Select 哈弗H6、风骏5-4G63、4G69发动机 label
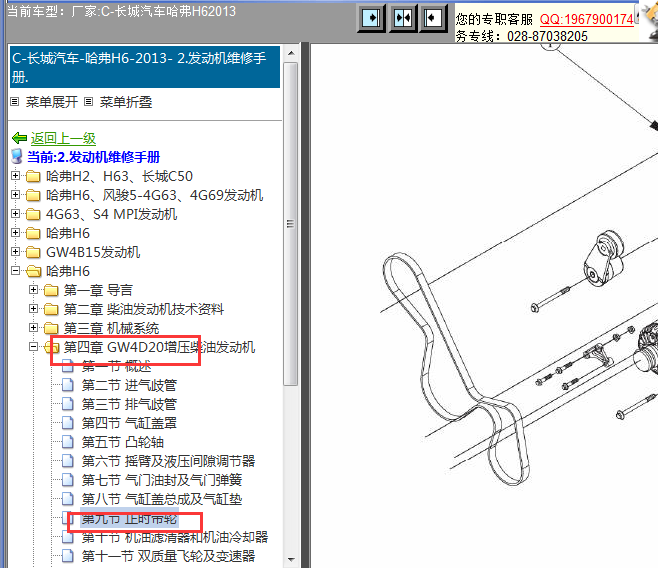Viewport: 658px width, 568px height. (154, 195)
